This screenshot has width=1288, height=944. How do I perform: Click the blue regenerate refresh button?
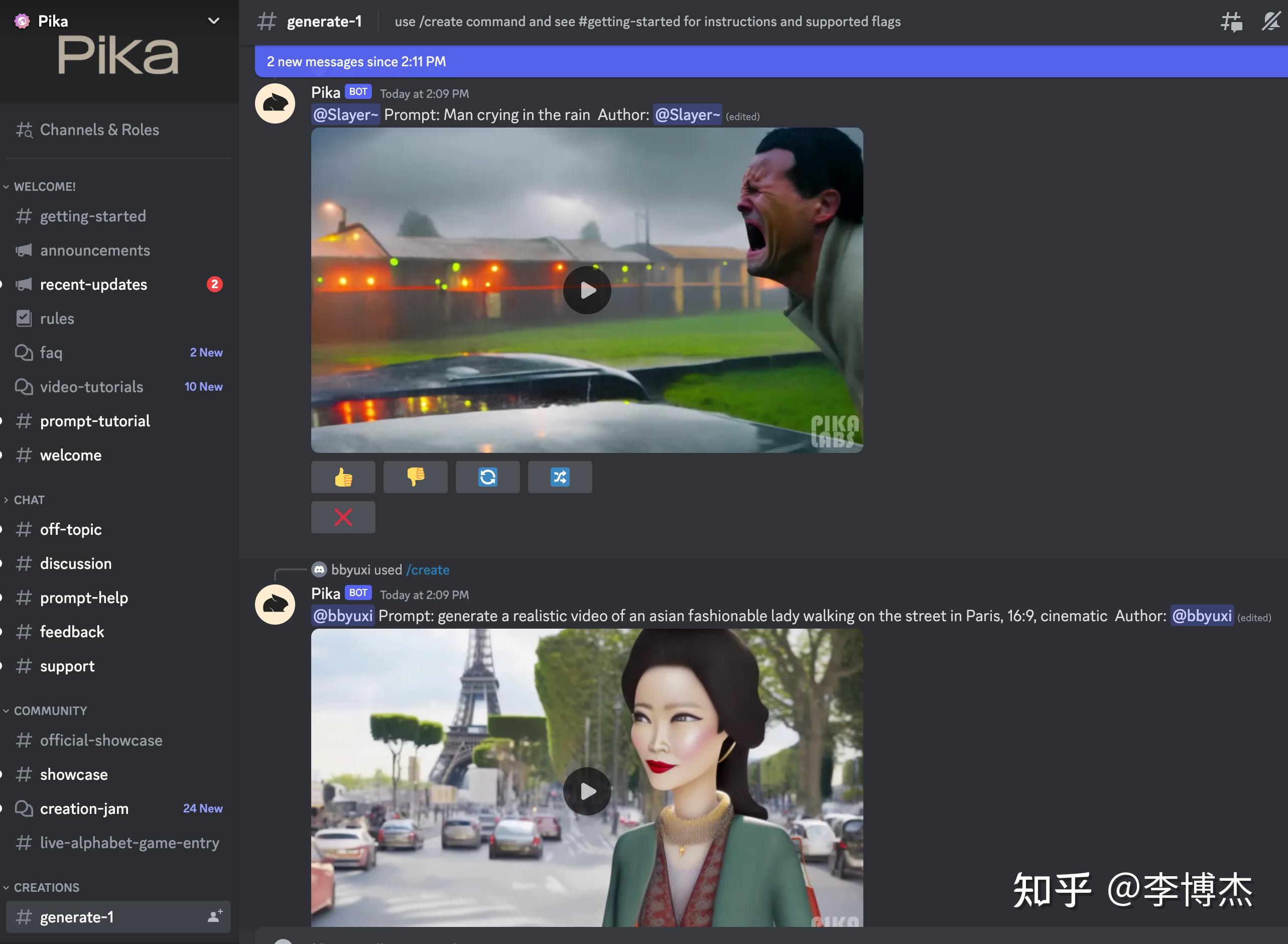coord(487,477)
